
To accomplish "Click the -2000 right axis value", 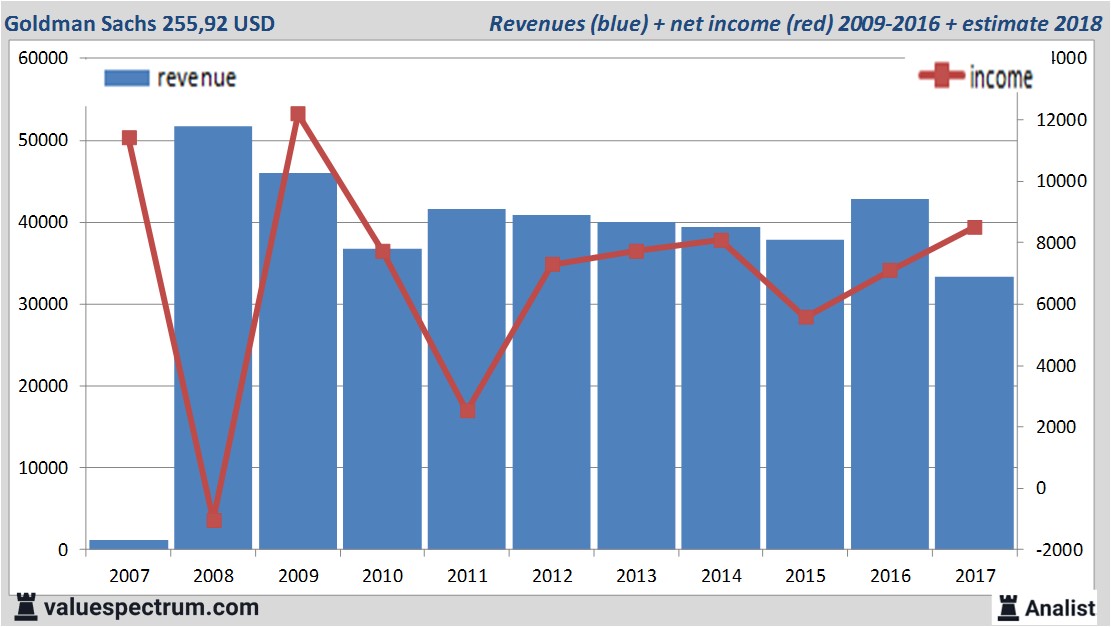I will pyautogui.click(x=1059, y=550).
